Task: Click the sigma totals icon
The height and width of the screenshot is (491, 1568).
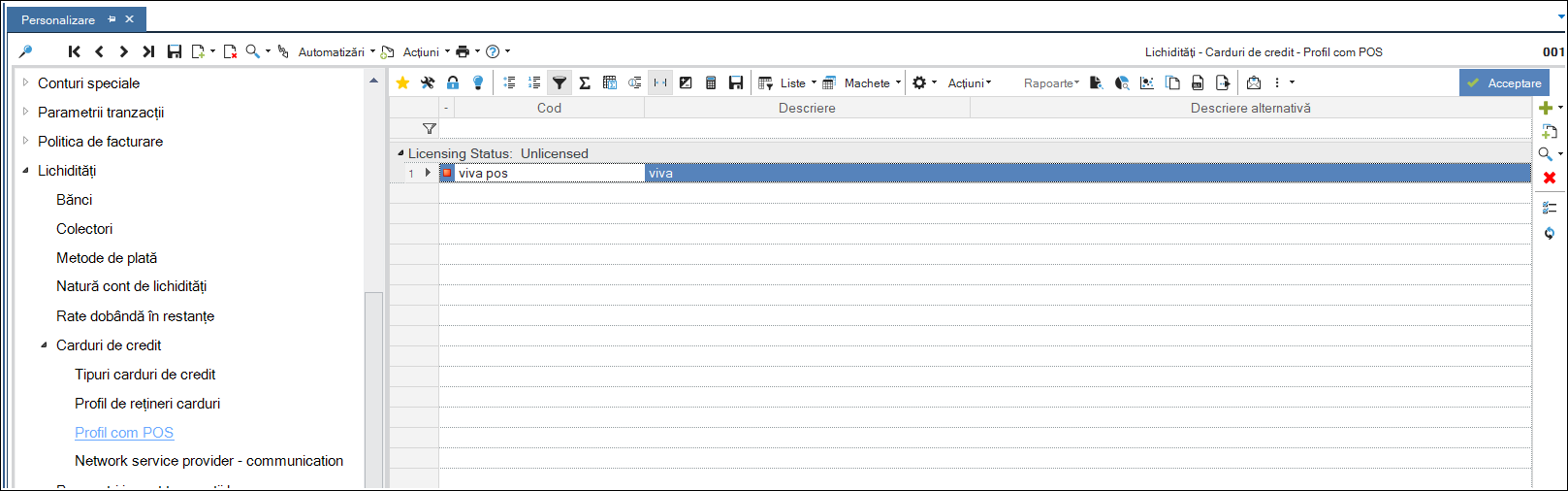Action: pyautogui.click(x=585, y=83)
